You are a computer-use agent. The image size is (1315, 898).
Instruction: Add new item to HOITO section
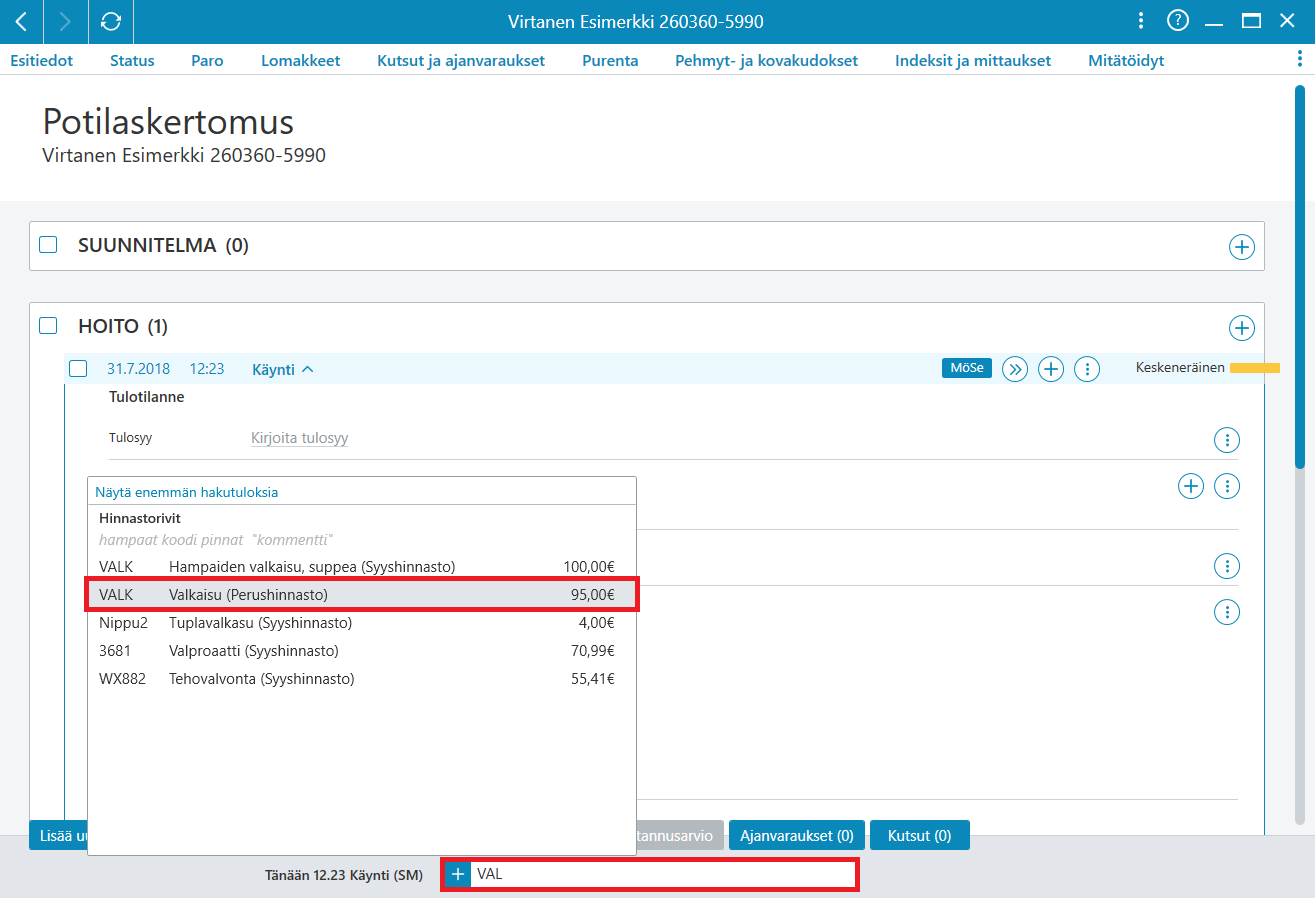tap(1241, 327)
